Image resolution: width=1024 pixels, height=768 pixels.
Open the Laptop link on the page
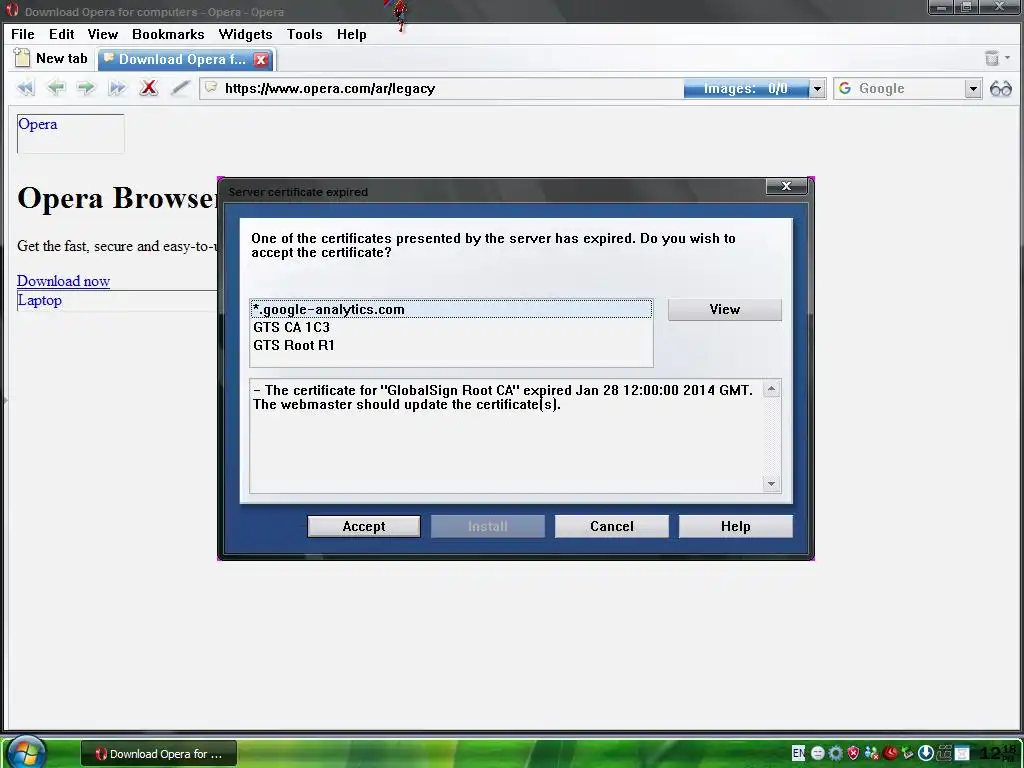[39, 300]
